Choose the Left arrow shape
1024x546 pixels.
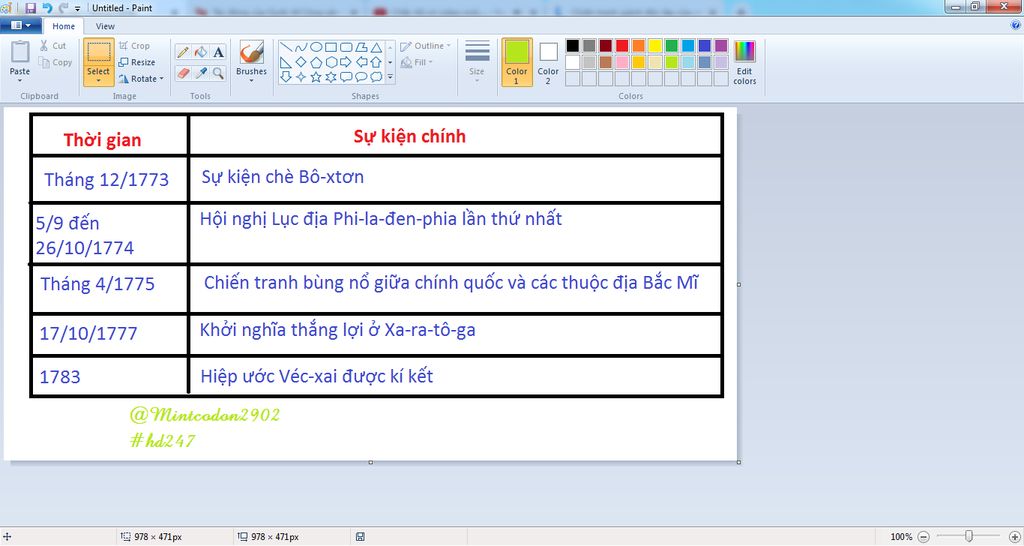[361, 62]
